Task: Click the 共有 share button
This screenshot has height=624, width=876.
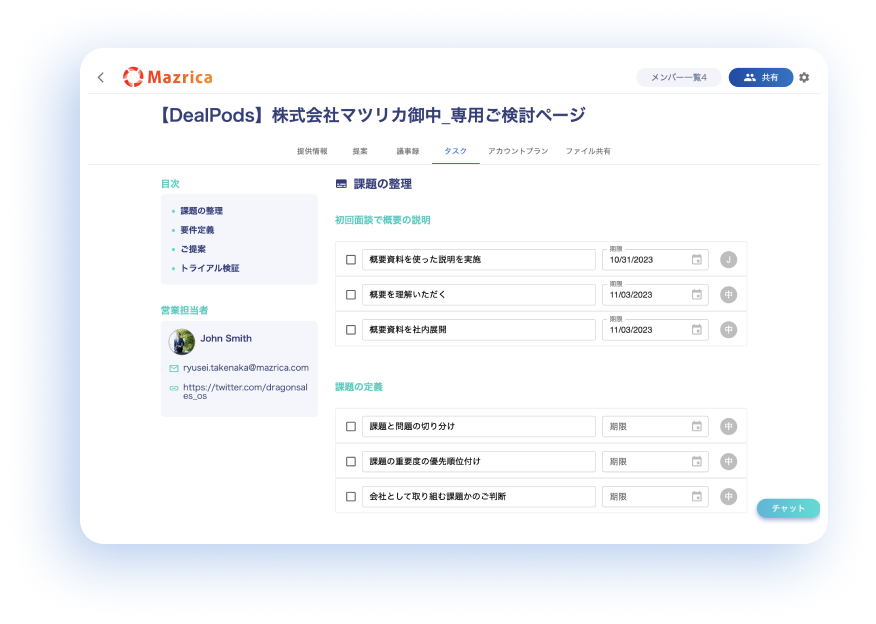Action: pyautogui.click(x=761, y=78)
